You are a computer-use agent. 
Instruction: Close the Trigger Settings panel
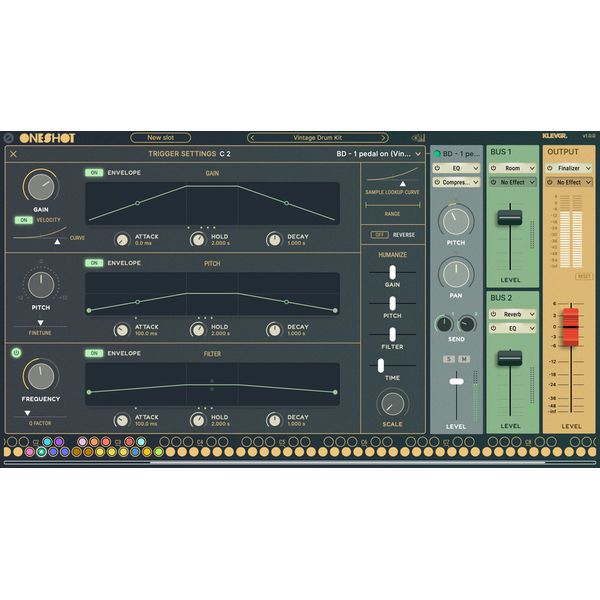pos(13,154)
